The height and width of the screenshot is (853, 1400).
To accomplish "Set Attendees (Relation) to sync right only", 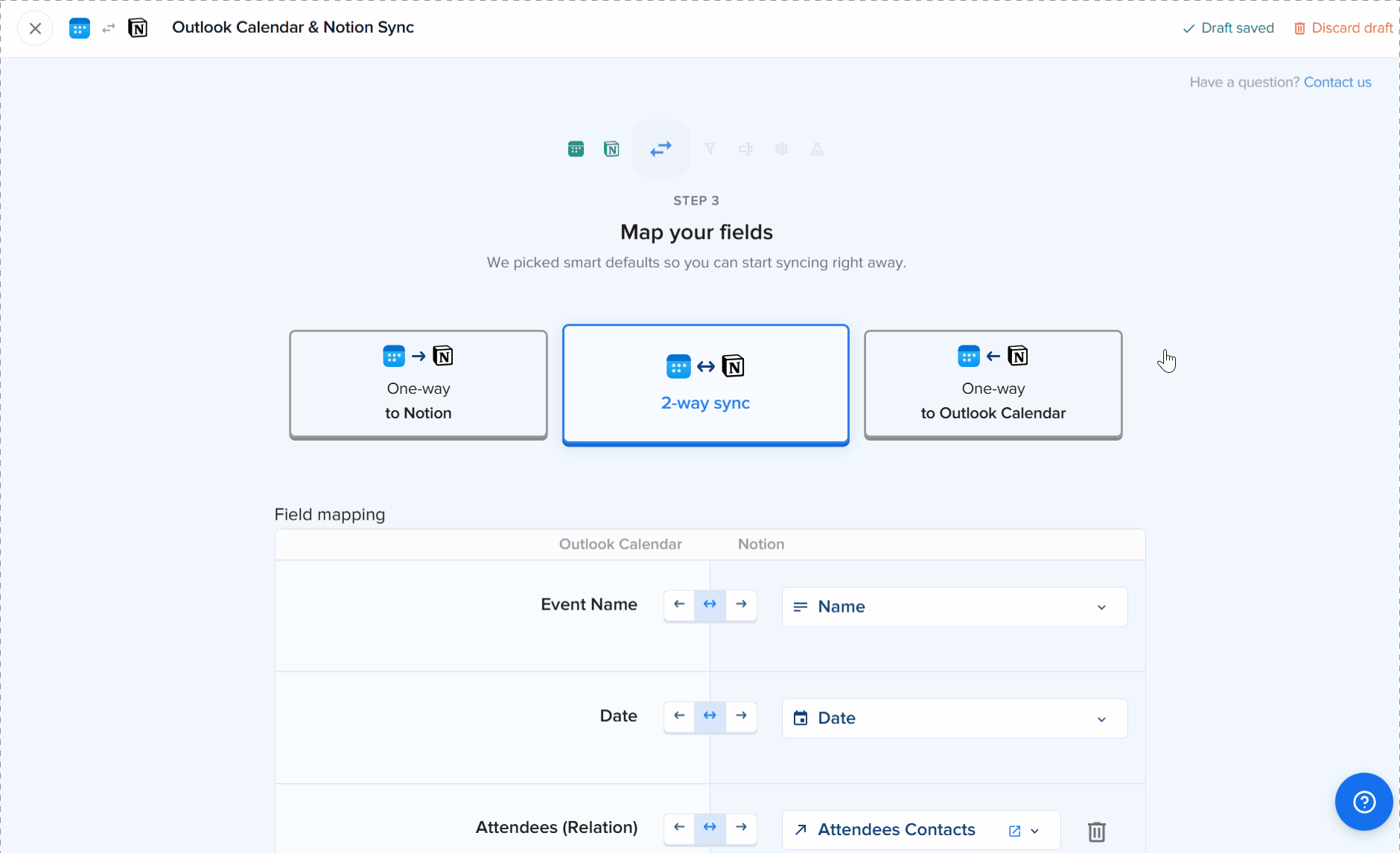I will tap(741, 828).
